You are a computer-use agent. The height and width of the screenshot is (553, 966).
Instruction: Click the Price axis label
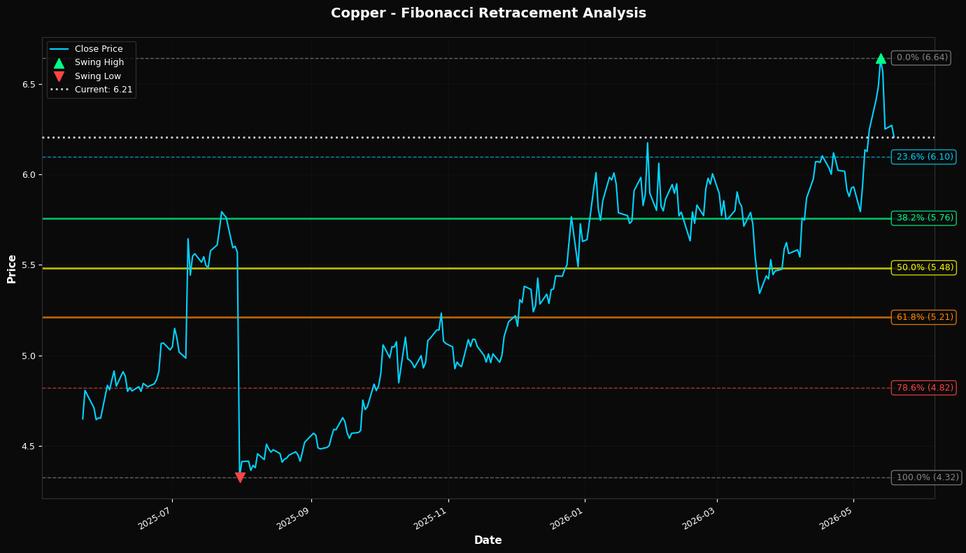(x=11, y=269)
